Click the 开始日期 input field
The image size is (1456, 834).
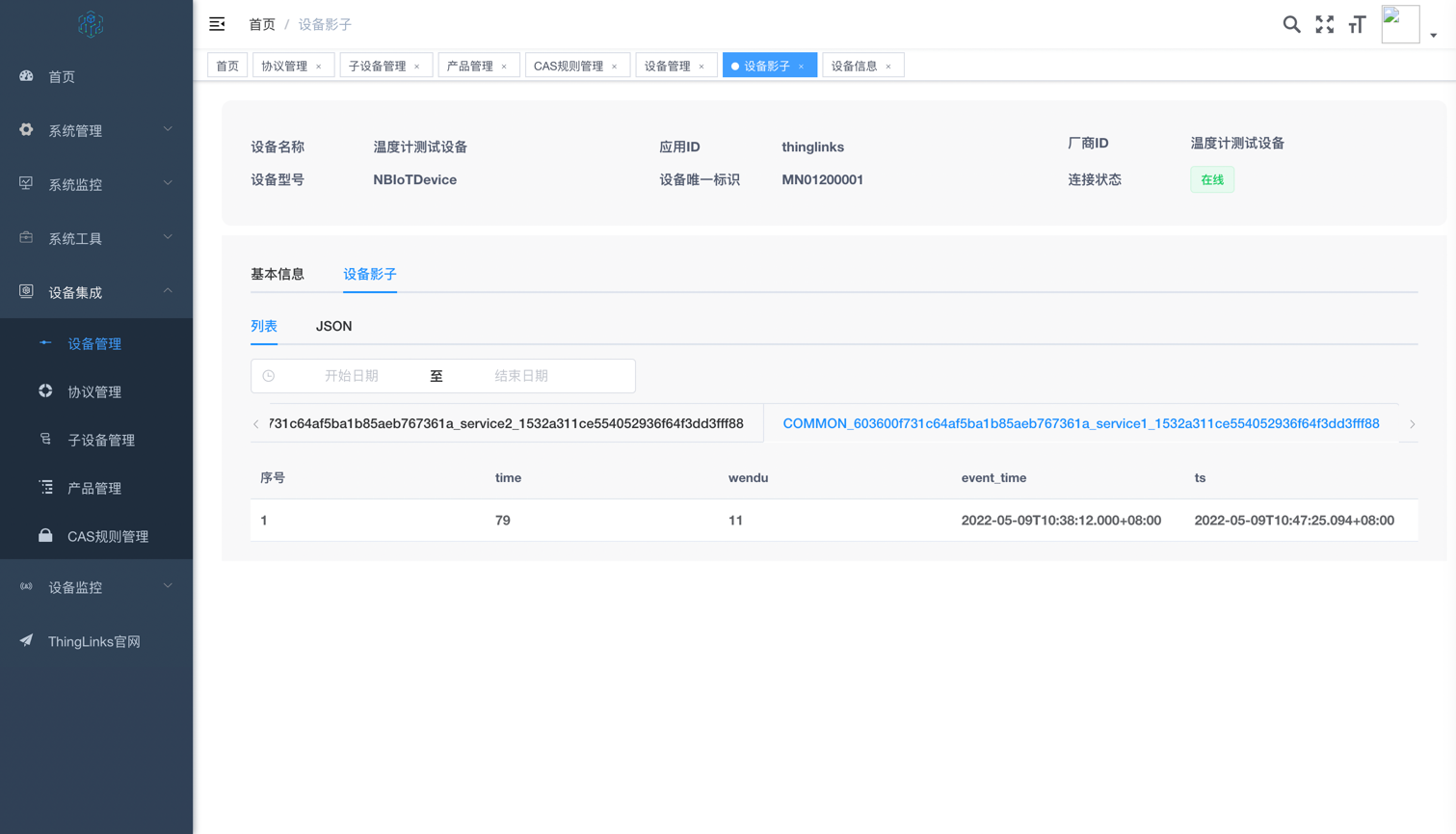(x=352, y=376)
